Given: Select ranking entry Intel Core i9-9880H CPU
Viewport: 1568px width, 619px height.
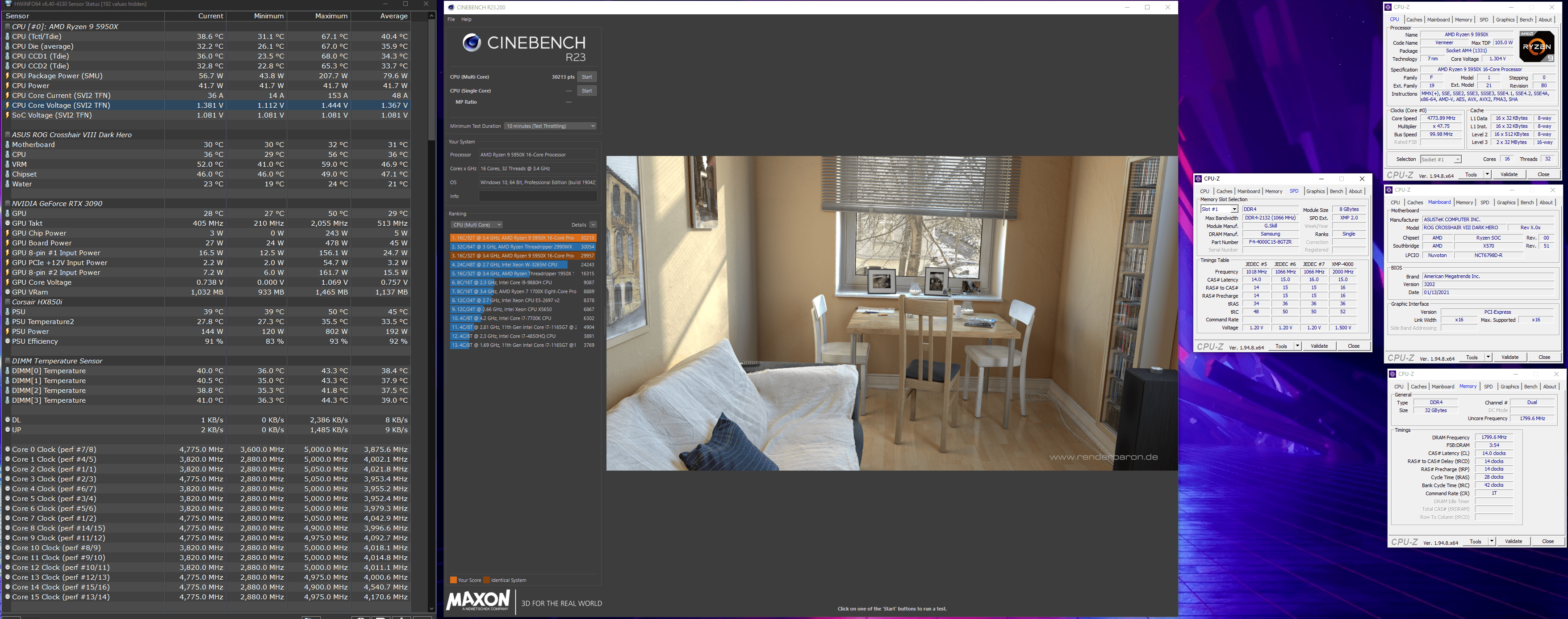Looking at the screenshot, I should tap(523, 283).
